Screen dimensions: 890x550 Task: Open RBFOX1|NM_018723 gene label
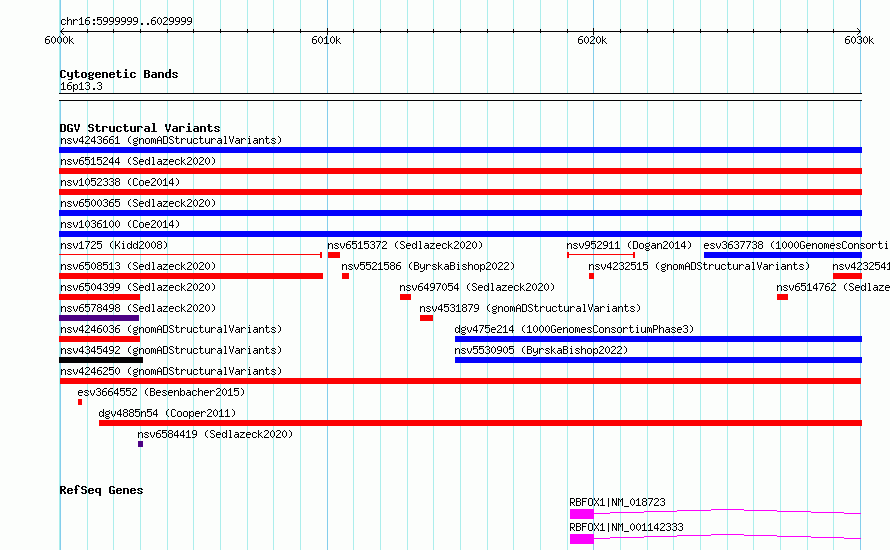coord(617,502)
